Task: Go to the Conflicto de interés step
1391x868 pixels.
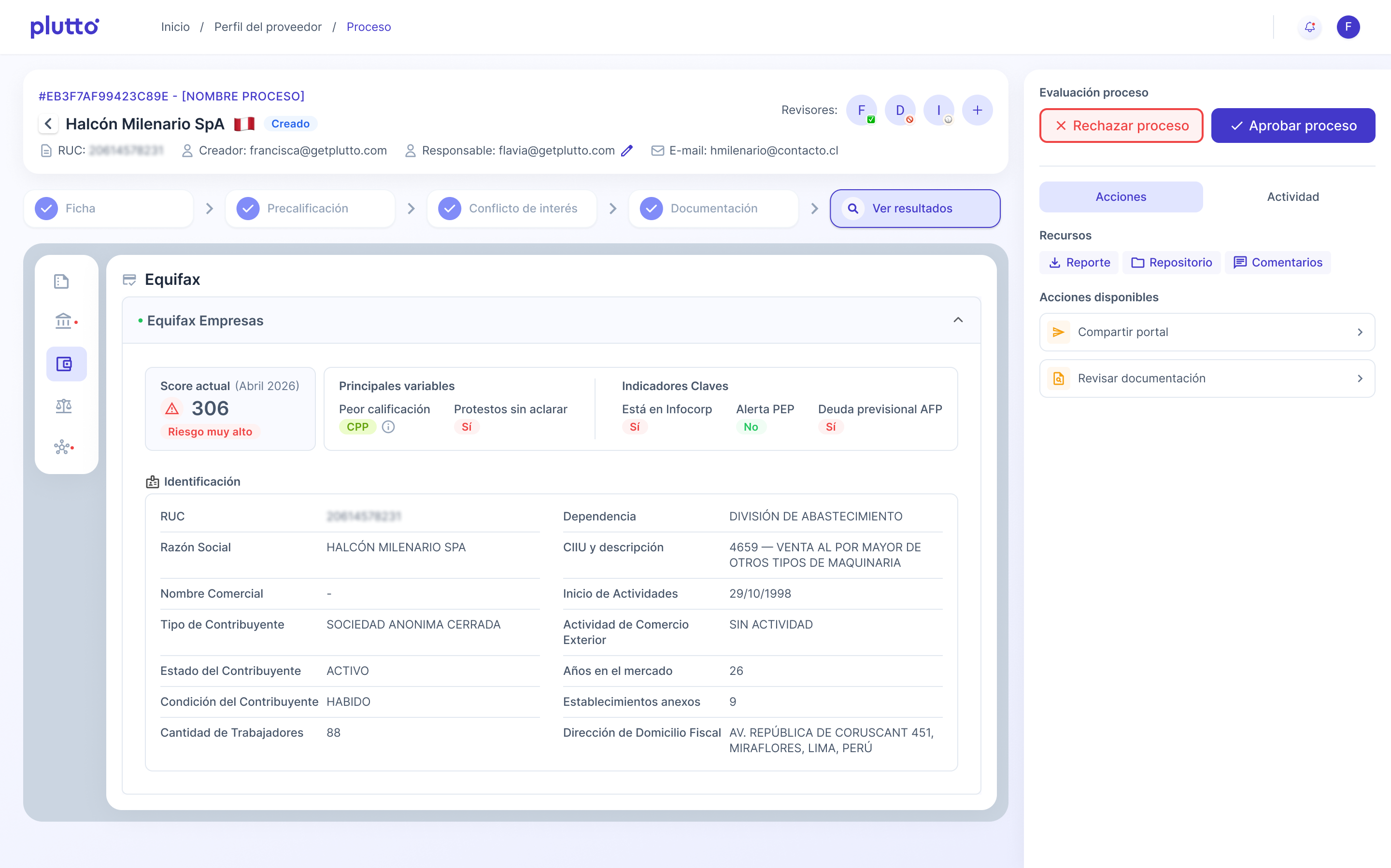Action: (511, 209)
